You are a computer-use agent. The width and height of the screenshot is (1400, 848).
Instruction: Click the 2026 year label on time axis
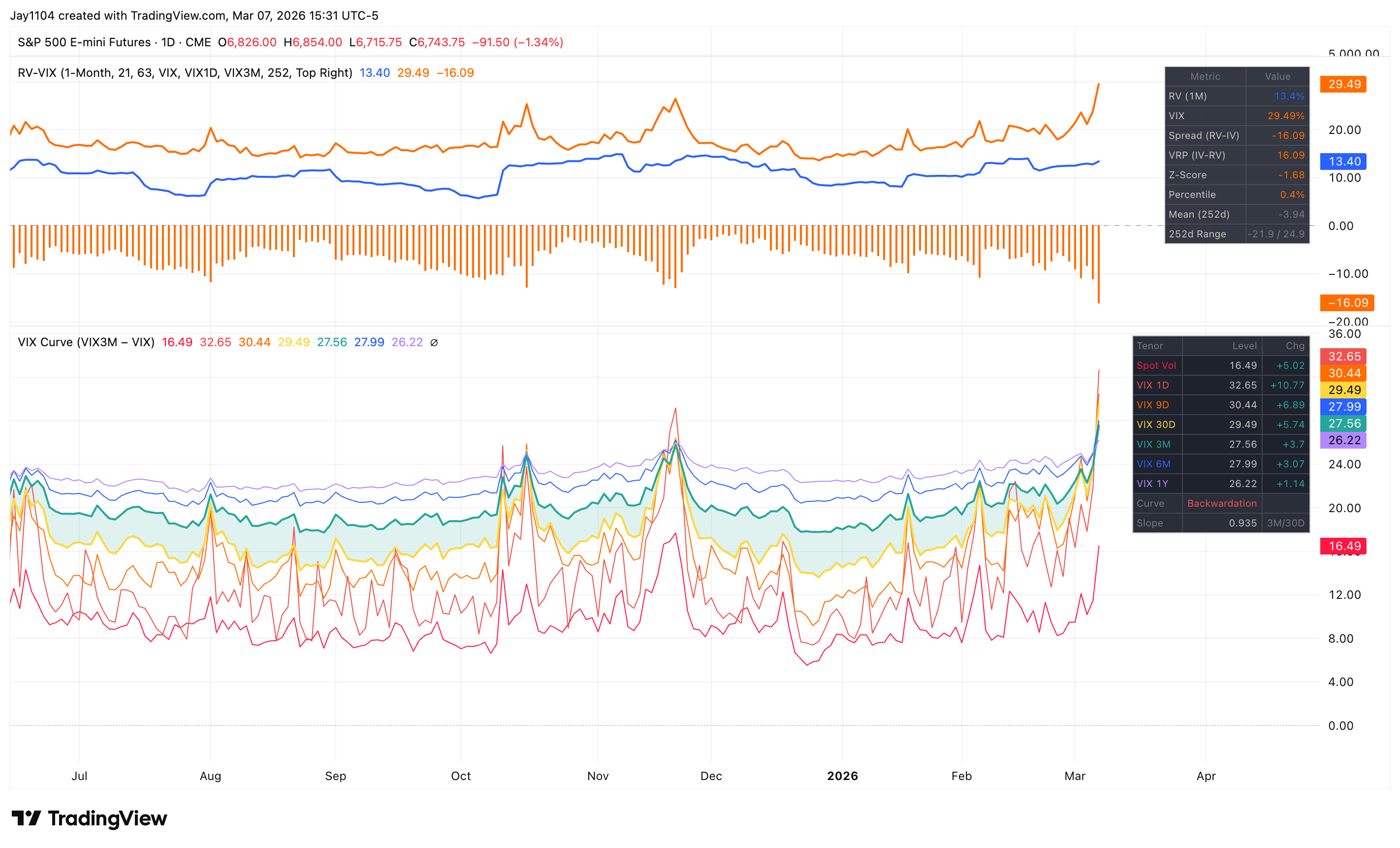[x=842, y=776]
